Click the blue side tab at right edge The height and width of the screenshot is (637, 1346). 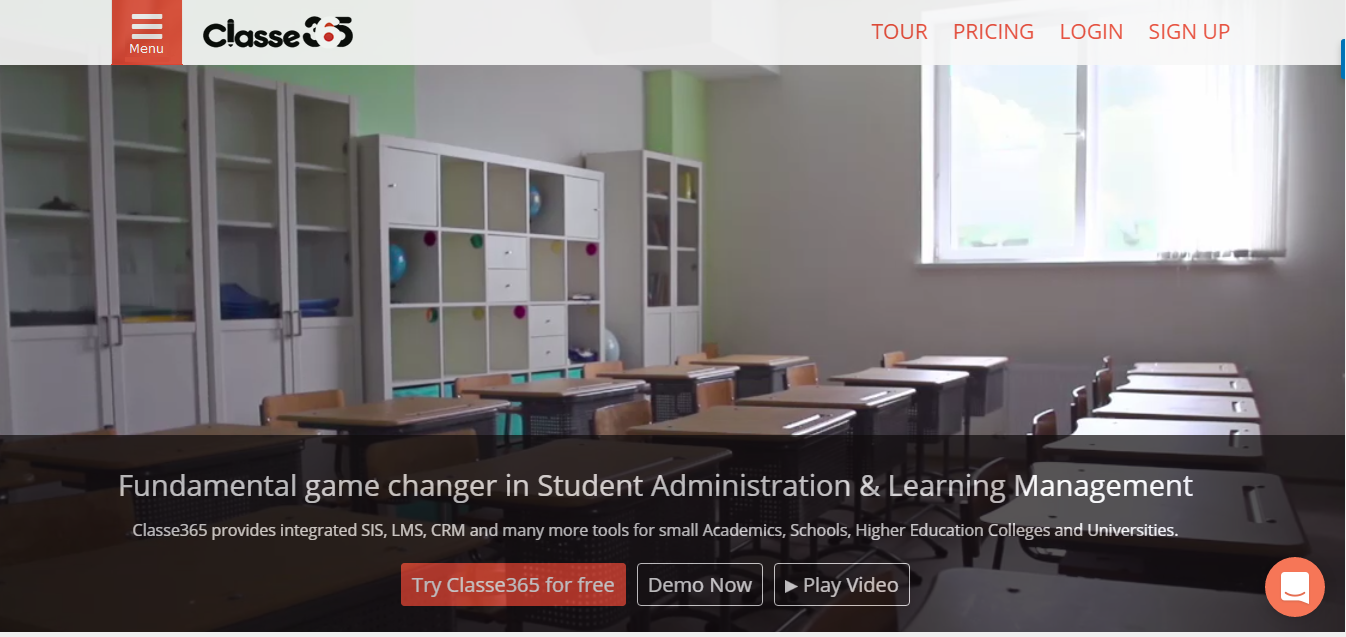tap(1342, 59)
